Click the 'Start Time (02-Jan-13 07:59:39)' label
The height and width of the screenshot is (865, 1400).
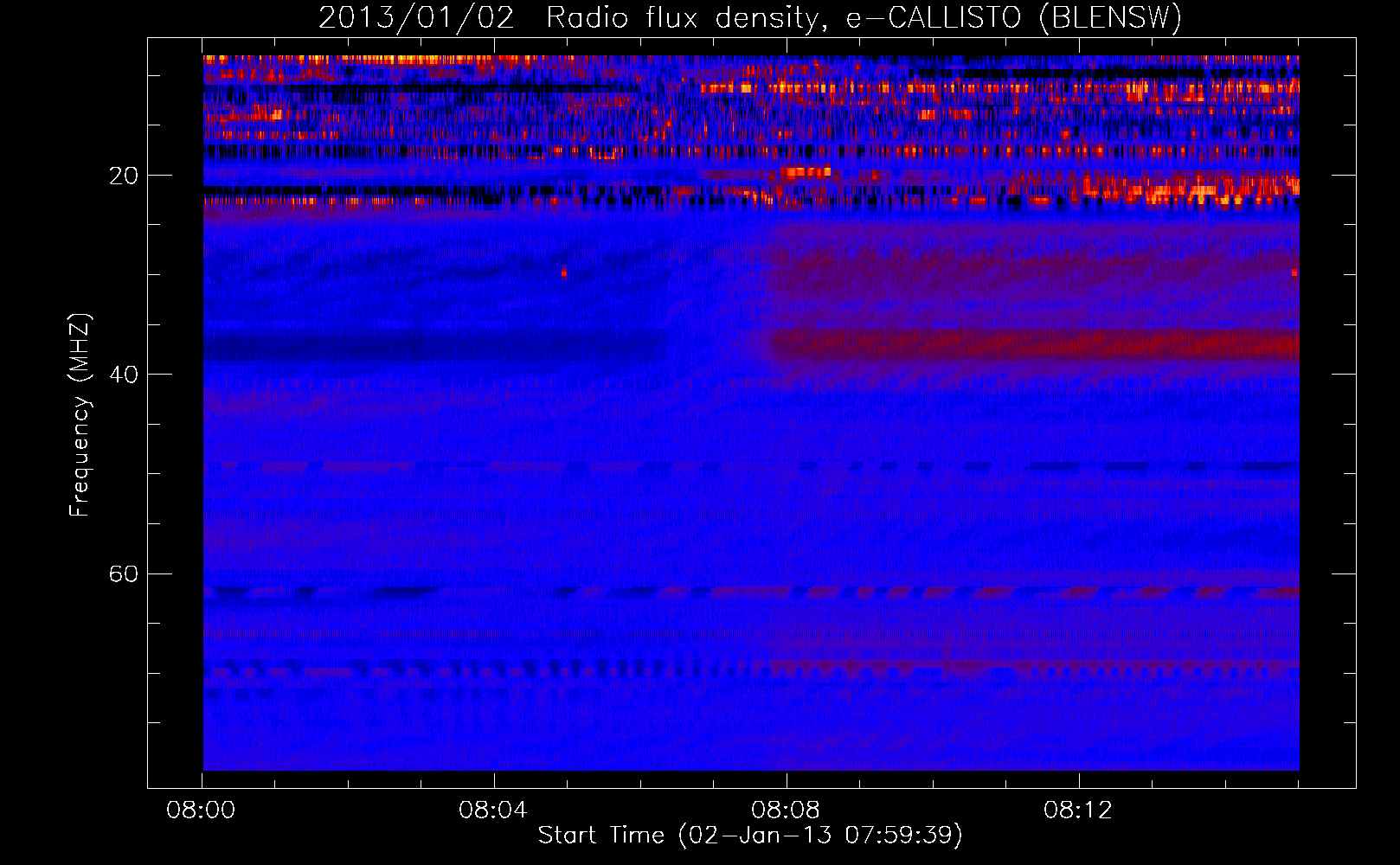point(750,836)
